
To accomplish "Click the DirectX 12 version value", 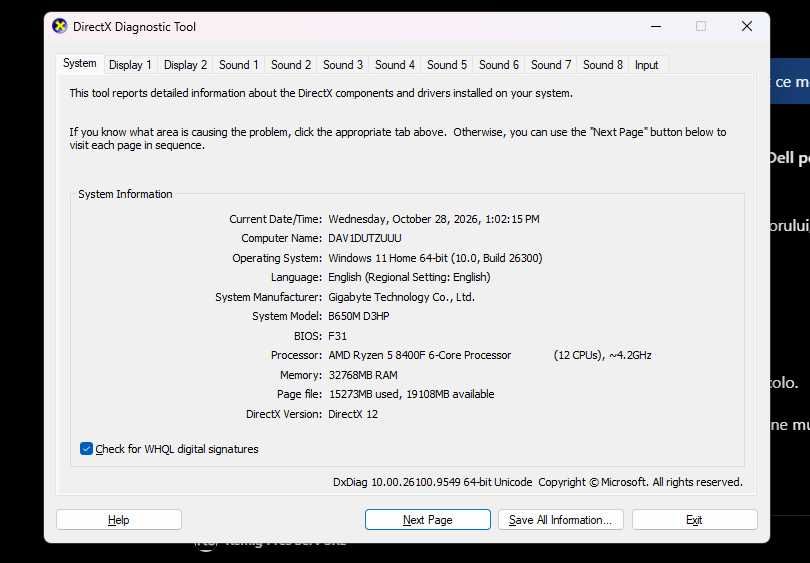I will point(353,414).
